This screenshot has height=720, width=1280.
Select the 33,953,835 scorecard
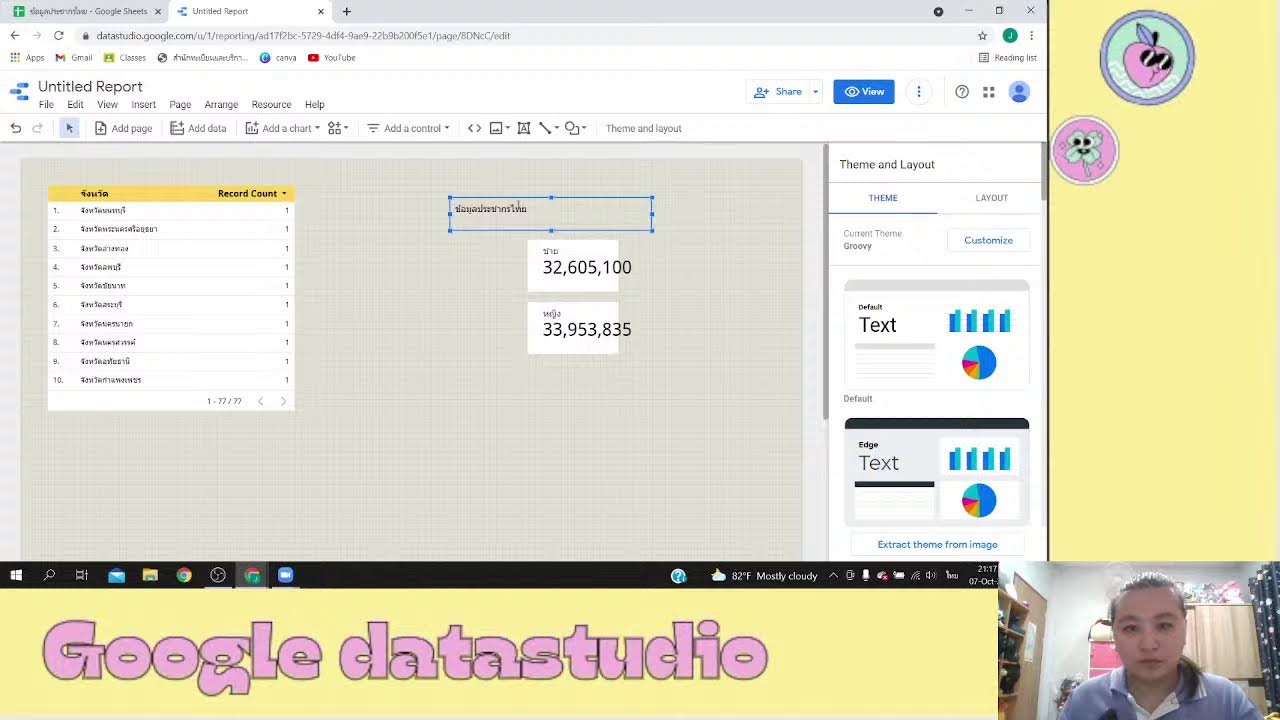click(x=573, y=328)
